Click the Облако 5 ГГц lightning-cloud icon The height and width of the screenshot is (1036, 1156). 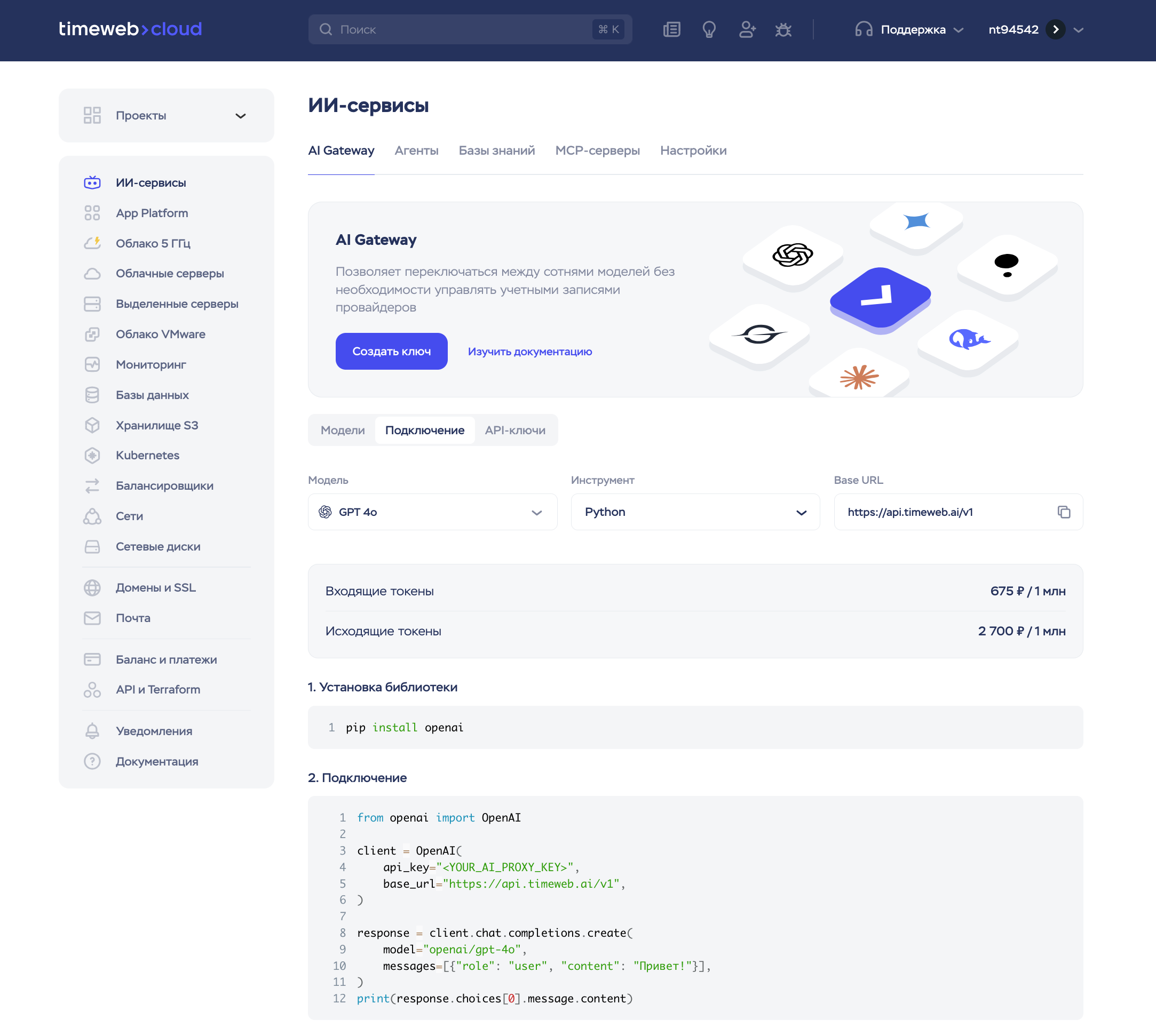[92, 243]
